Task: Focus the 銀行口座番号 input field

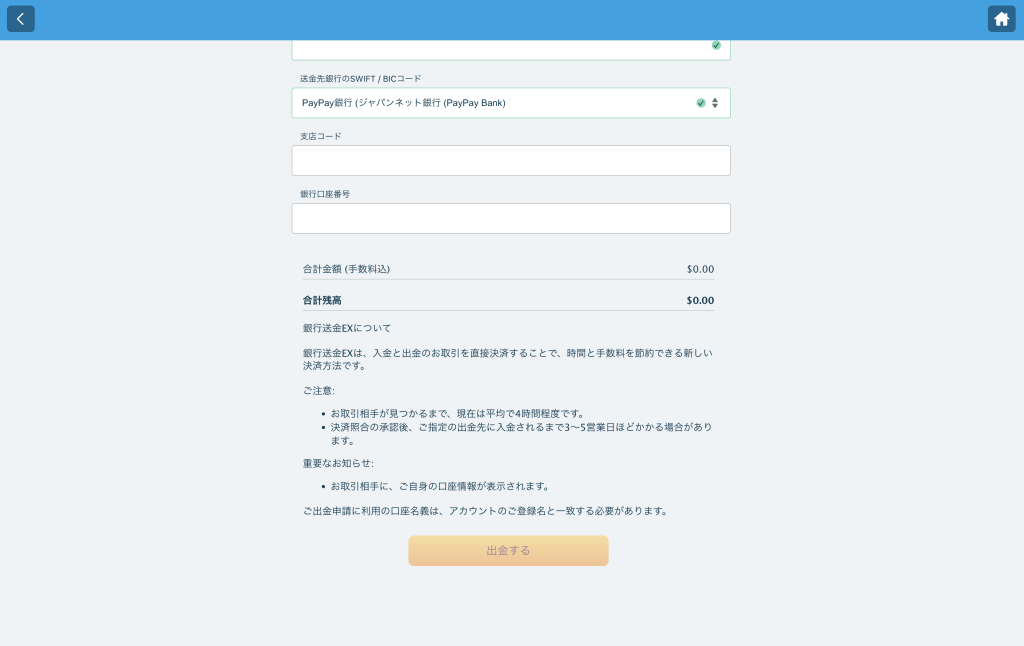Action: (x=511, y=218)
